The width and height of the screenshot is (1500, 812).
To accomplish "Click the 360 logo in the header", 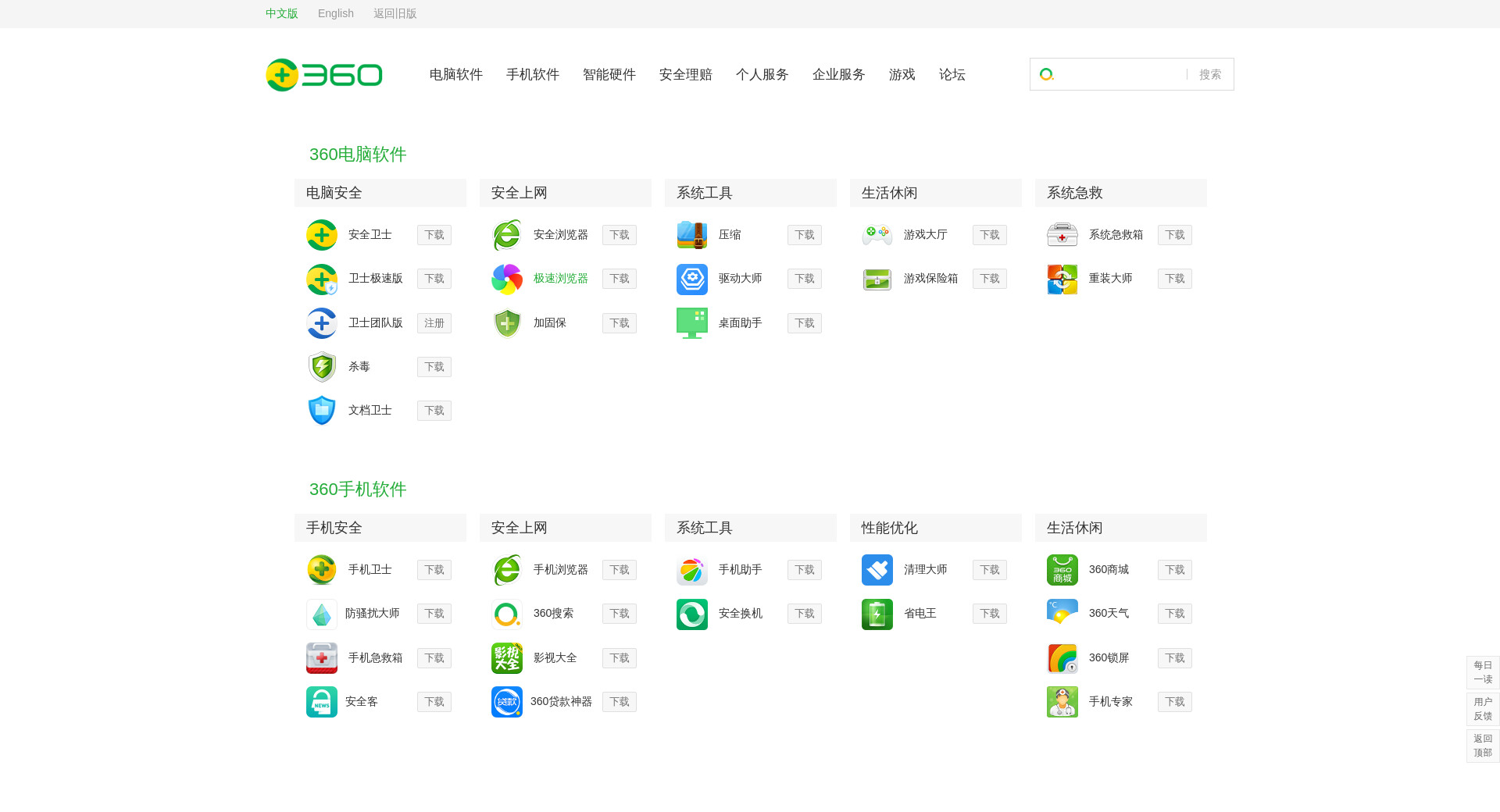I will pyautogui.click(x=323, y=75).
